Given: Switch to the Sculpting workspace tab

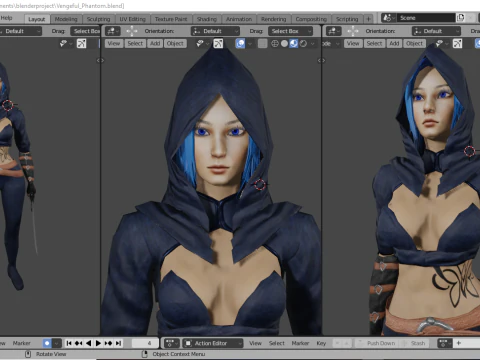Looking at the screenshot, I should [98, 19].
